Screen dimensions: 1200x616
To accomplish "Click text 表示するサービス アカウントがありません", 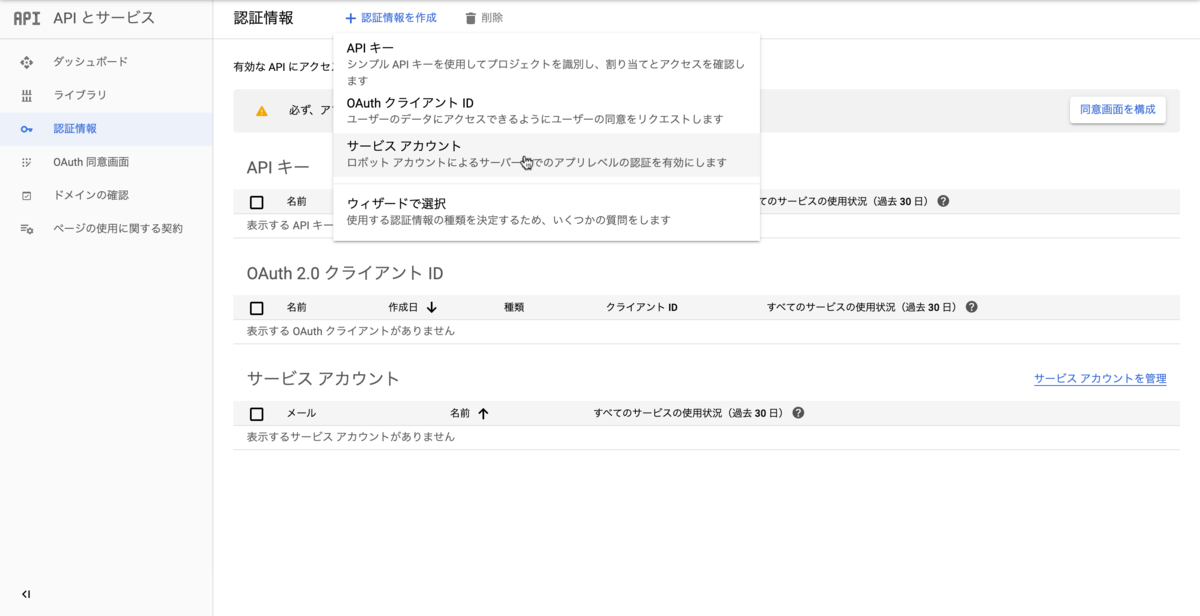I will 350,437.
